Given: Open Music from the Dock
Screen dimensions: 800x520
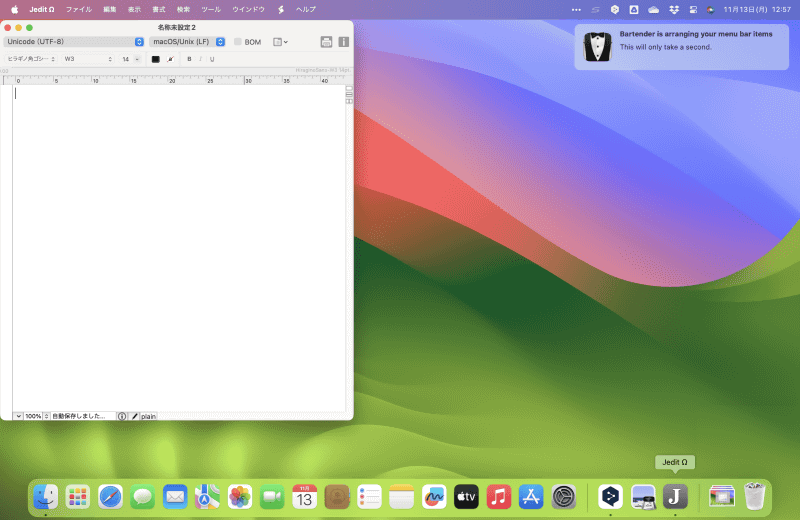Looking at the screenshot, I should [x=499, y=497].
